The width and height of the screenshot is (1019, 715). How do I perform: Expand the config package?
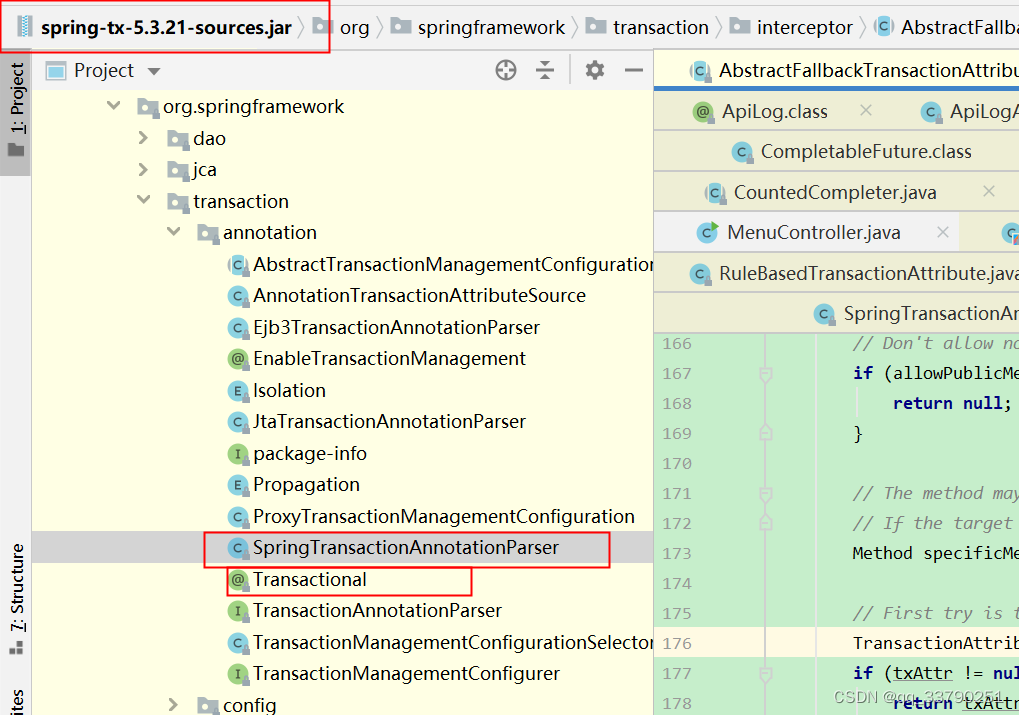tap(174, 705)
